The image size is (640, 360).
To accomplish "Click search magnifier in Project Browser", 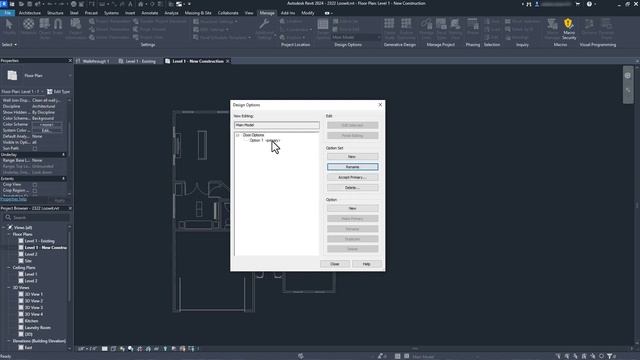I will point(8,217).
